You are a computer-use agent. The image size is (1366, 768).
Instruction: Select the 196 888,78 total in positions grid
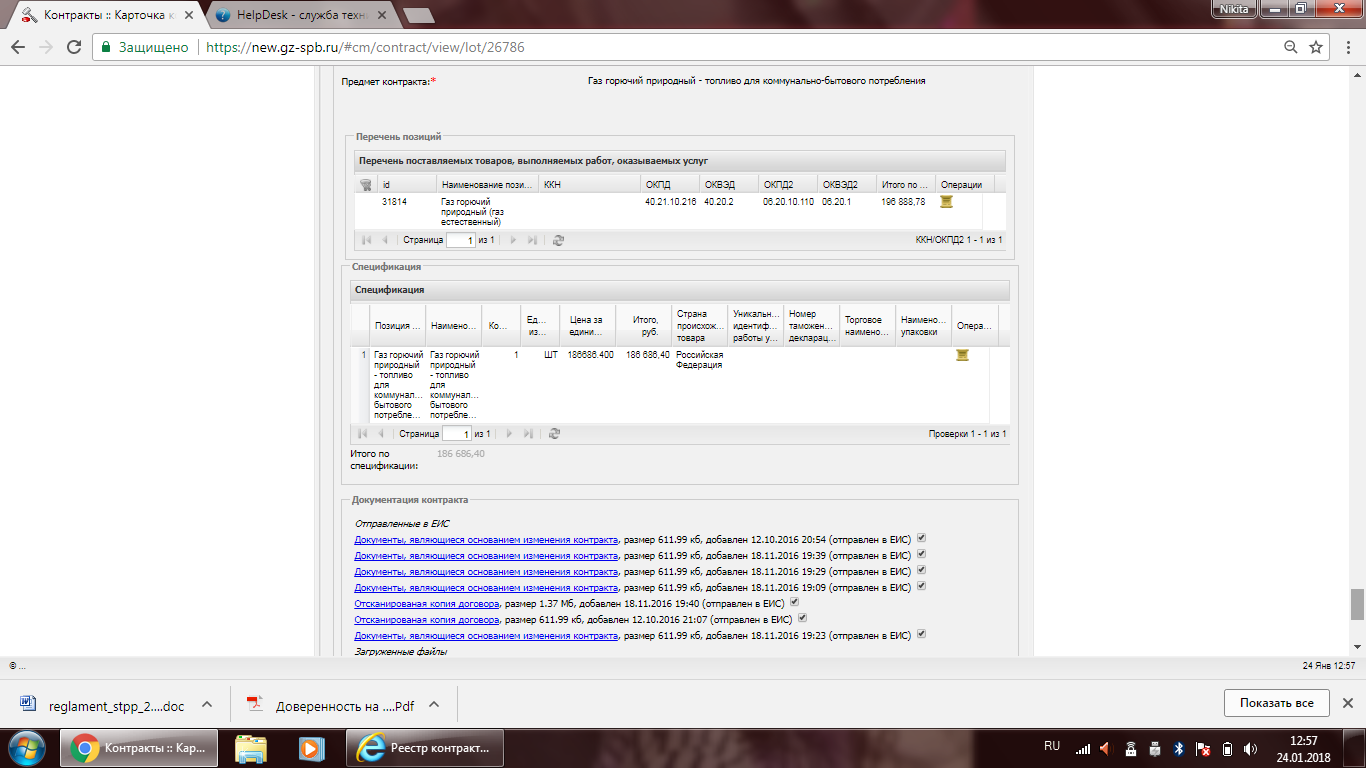pyautogui.click(x=903, y=202)
